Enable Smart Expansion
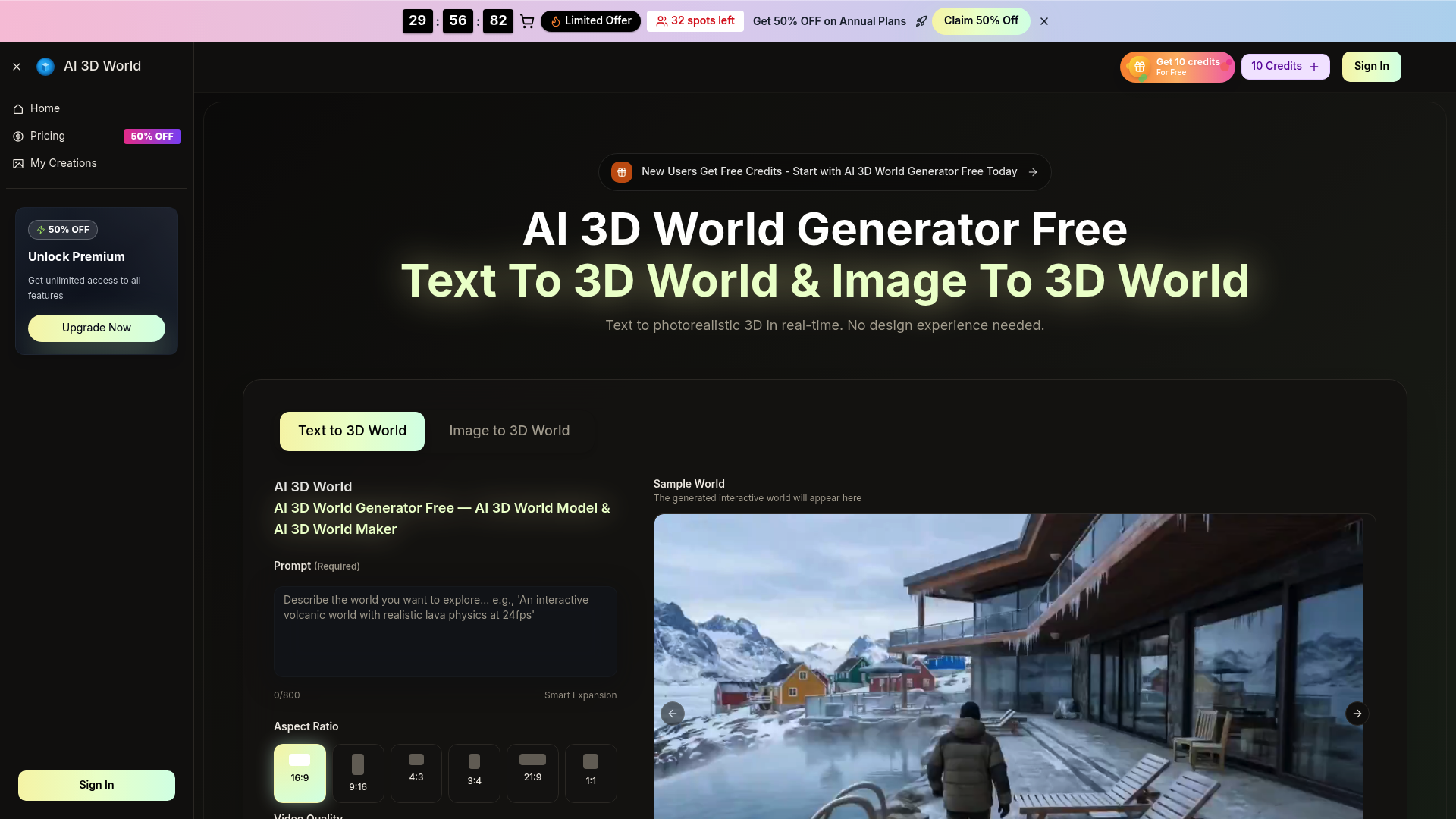The width and height of the screenshot is (1456, 819). coord(580,695)
